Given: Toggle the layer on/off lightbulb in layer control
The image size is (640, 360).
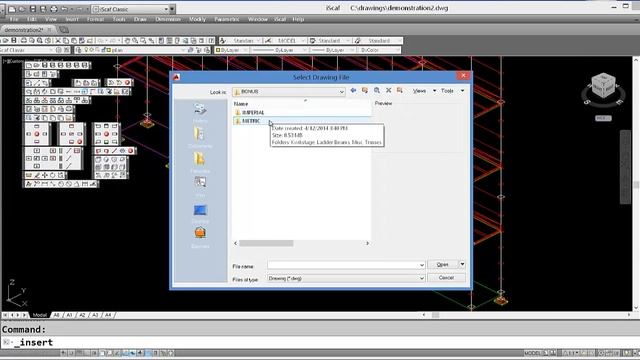Looking at the screenshot, I should [86, 50].
